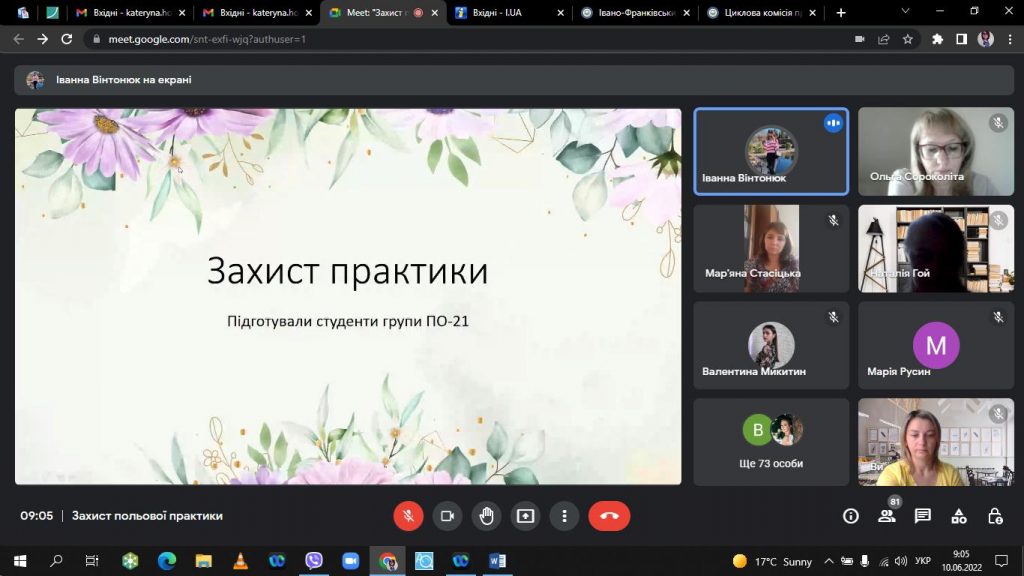Open meeting details info icon

click(x=850, y=516)
